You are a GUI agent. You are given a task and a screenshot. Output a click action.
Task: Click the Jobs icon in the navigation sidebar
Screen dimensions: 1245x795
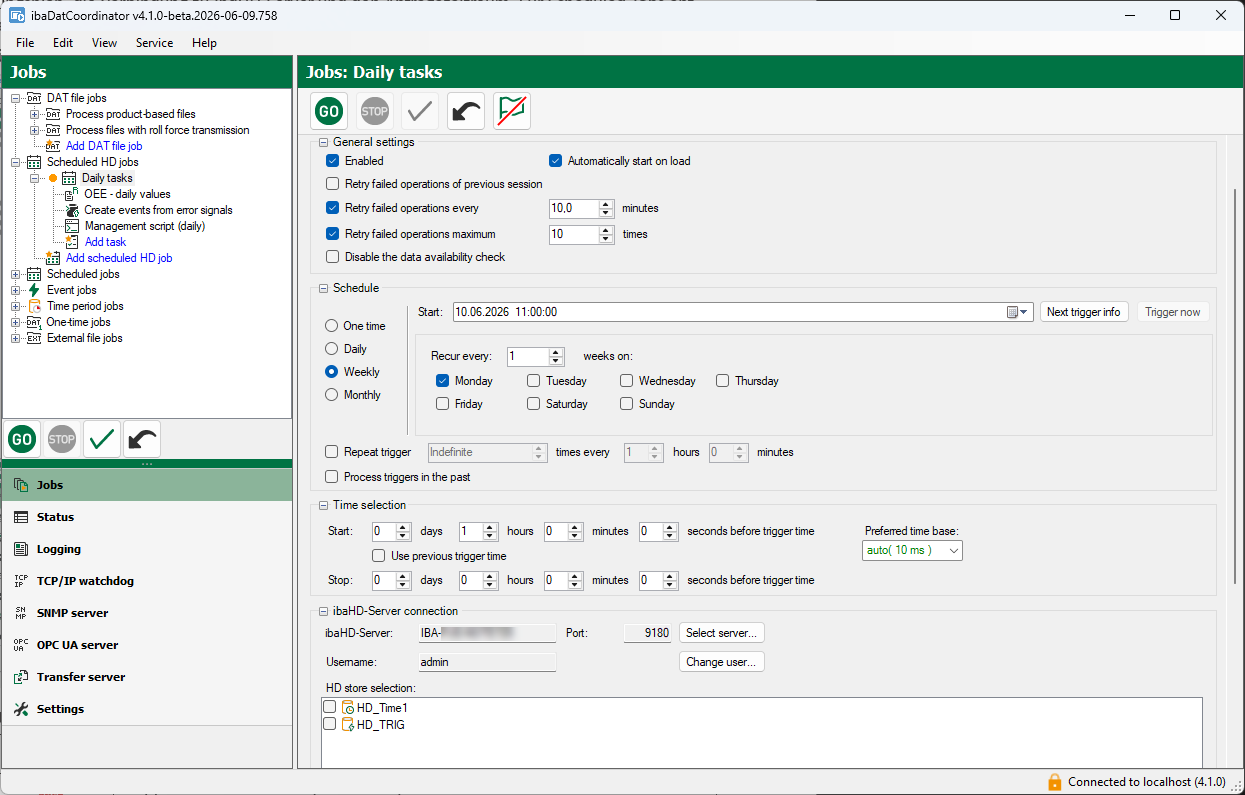coord(21,485)
